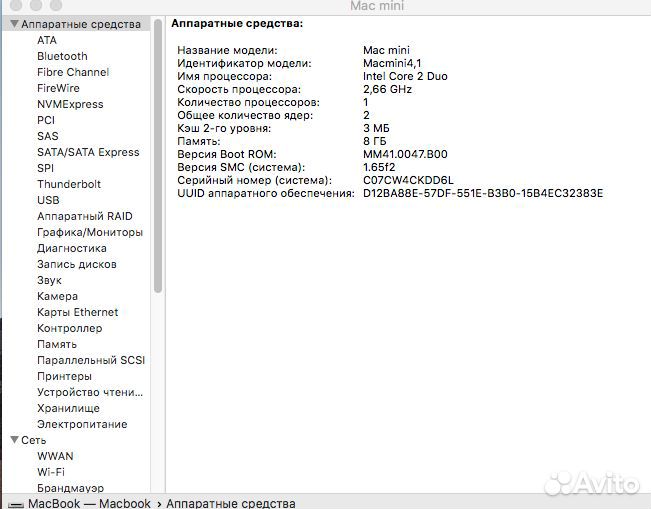Click processor name Intel Core 2 Duo

(405, 76)
